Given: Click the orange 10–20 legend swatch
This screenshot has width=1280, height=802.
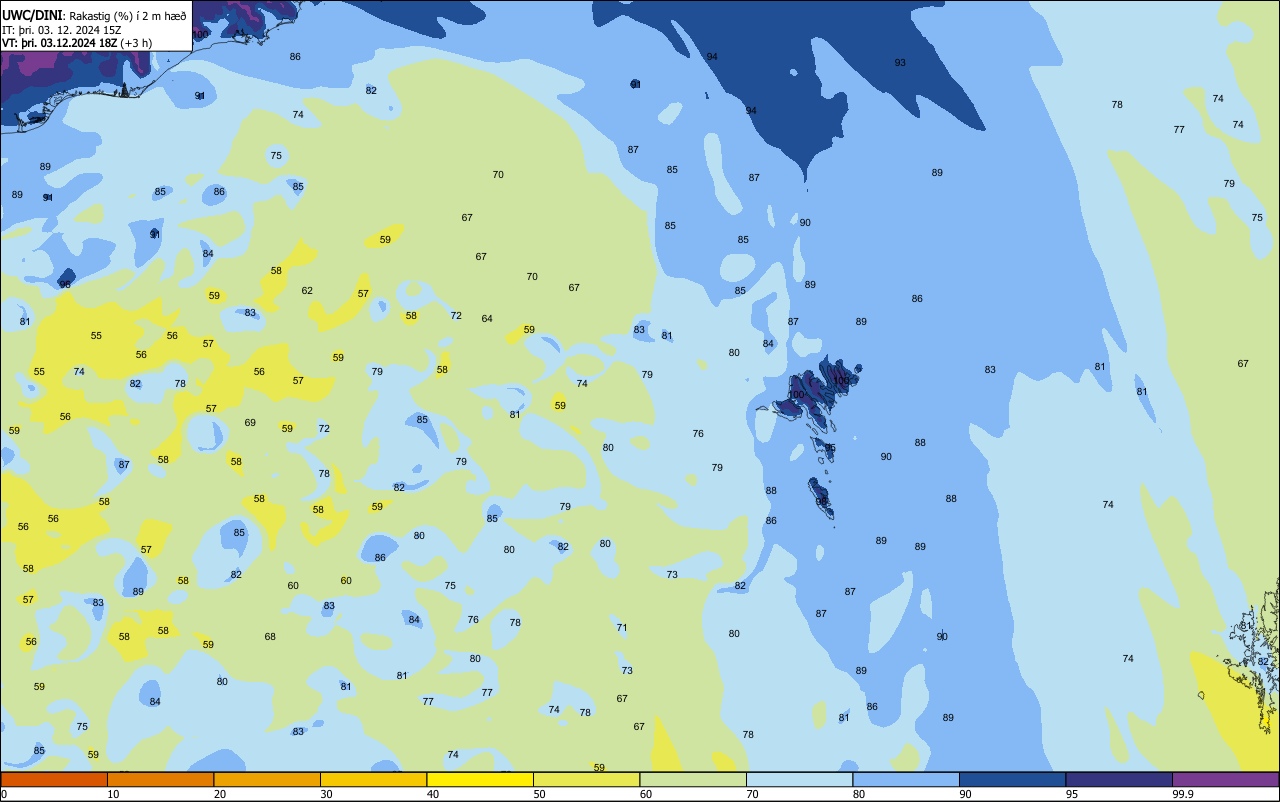Looking at the screenshot, I should coord(160,779).
